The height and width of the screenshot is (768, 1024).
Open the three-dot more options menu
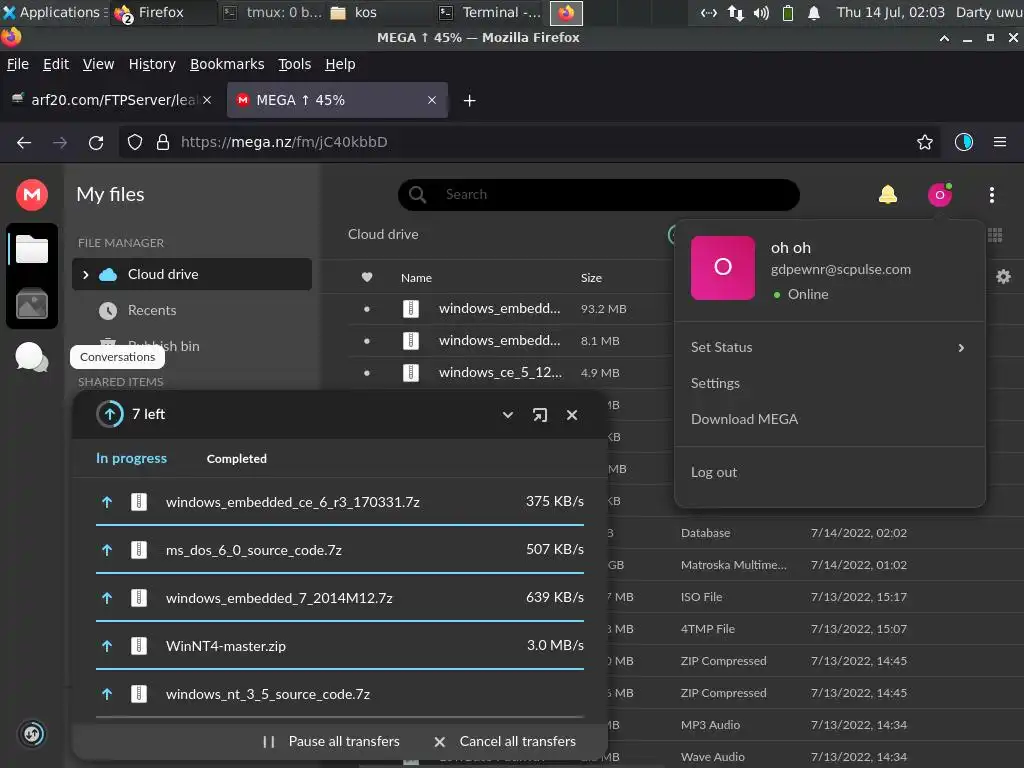click(991, 195)
